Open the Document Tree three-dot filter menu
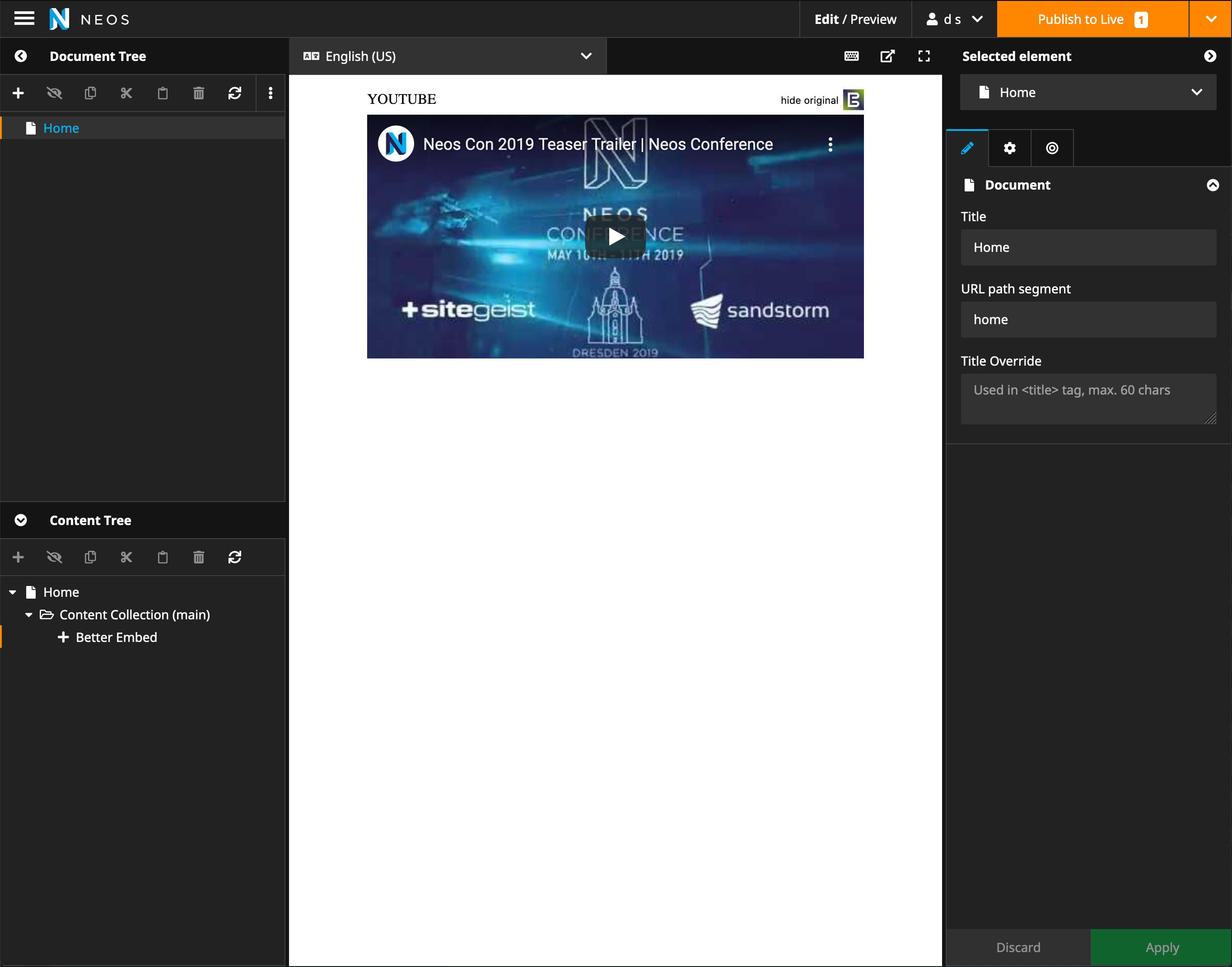Image resolution: width=1232 pixels, height=967 pixels. click(270, 93)
